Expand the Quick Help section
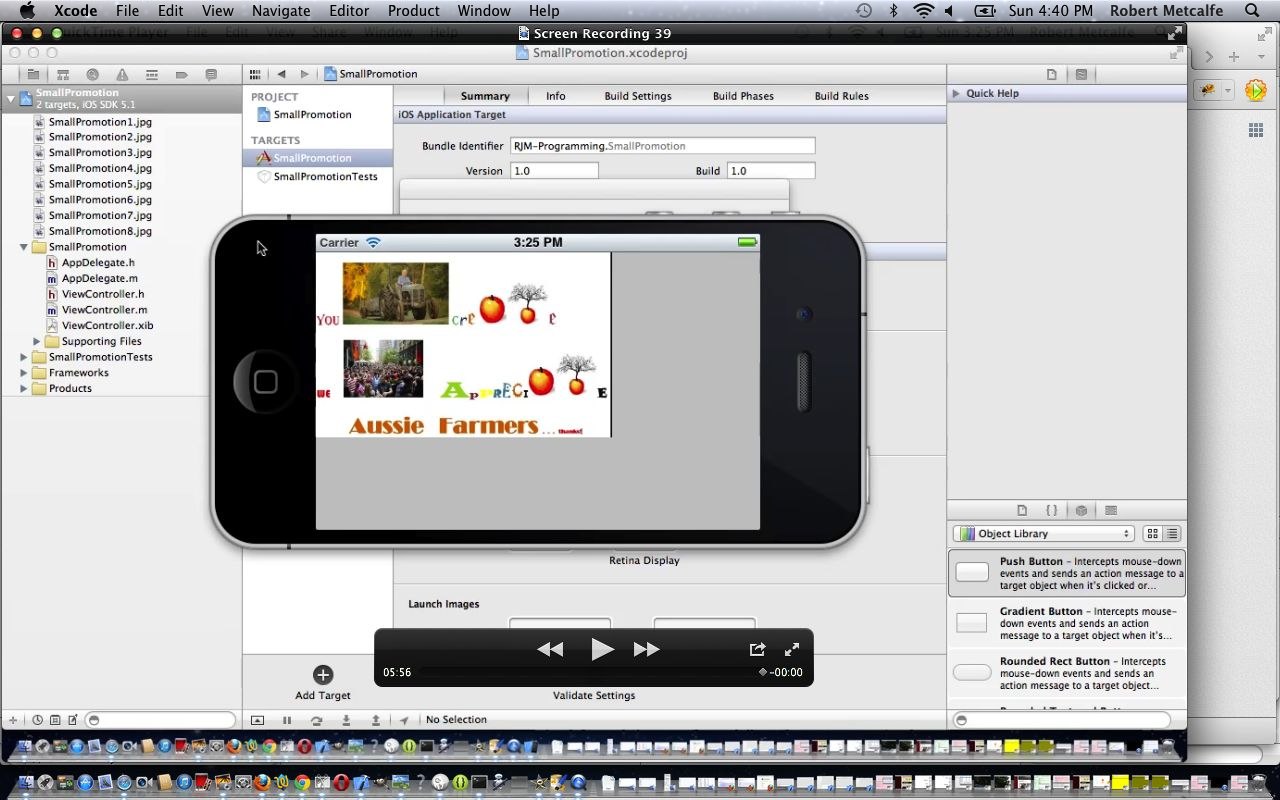 956,93
